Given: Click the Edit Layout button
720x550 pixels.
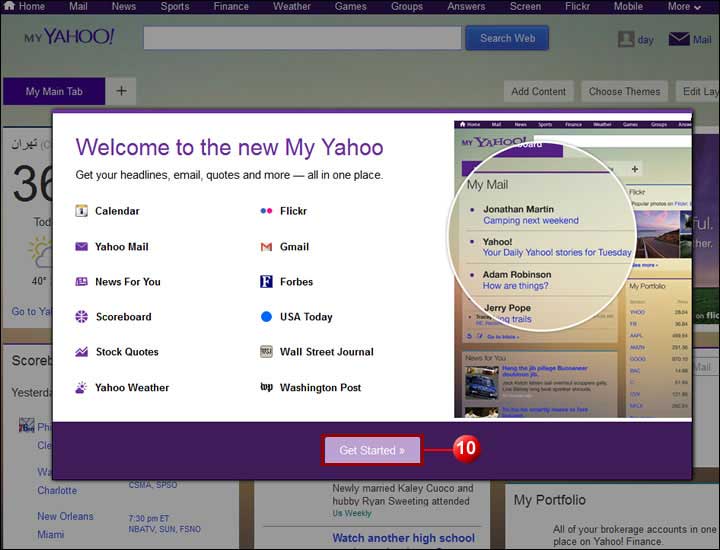Looking at the screenshot, I should point(698,91).
